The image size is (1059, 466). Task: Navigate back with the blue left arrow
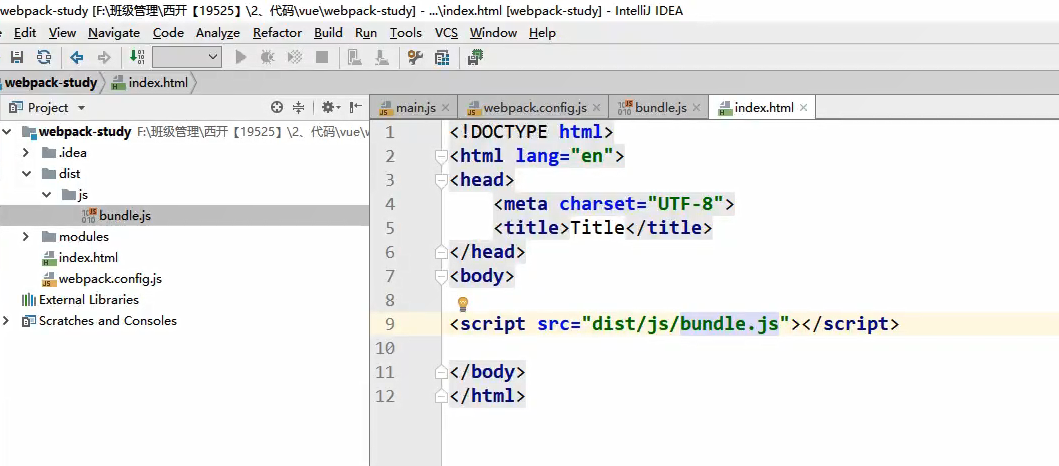coord(77,57)
